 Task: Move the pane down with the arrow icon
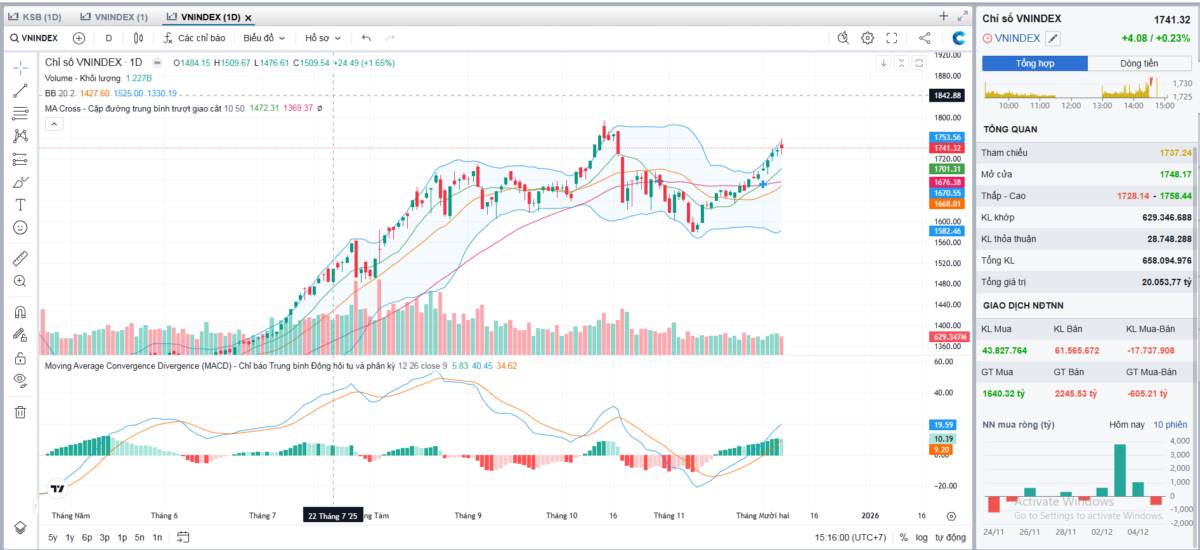pos(883,62)
